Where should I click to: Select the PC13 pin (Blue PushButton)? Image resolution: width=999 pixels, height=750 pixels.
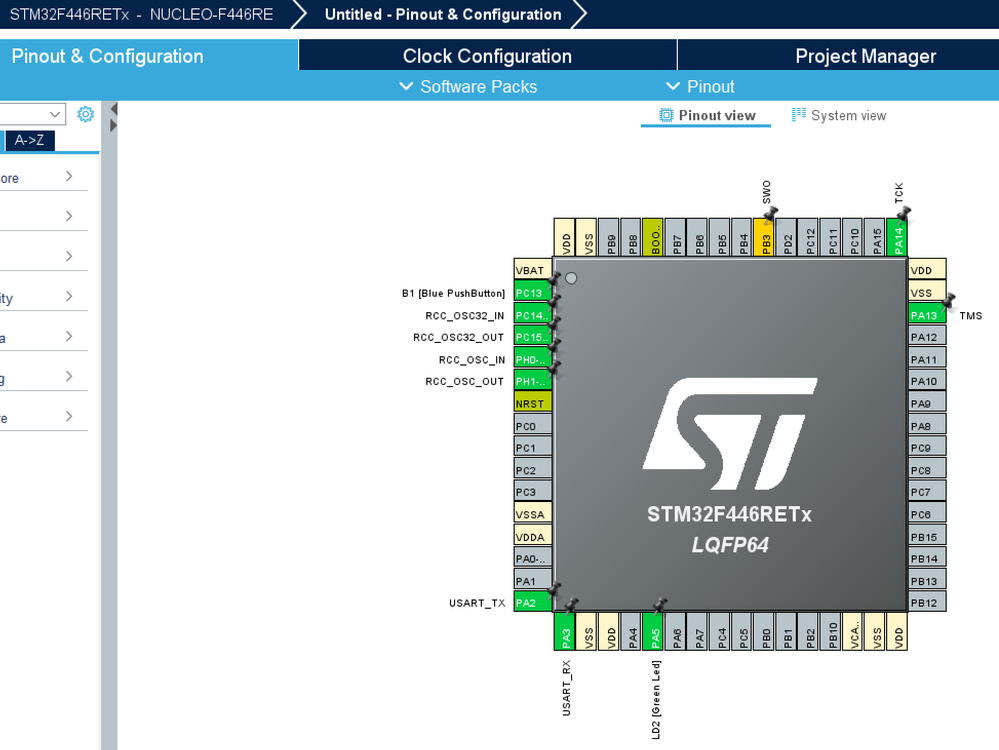[533, 292]
